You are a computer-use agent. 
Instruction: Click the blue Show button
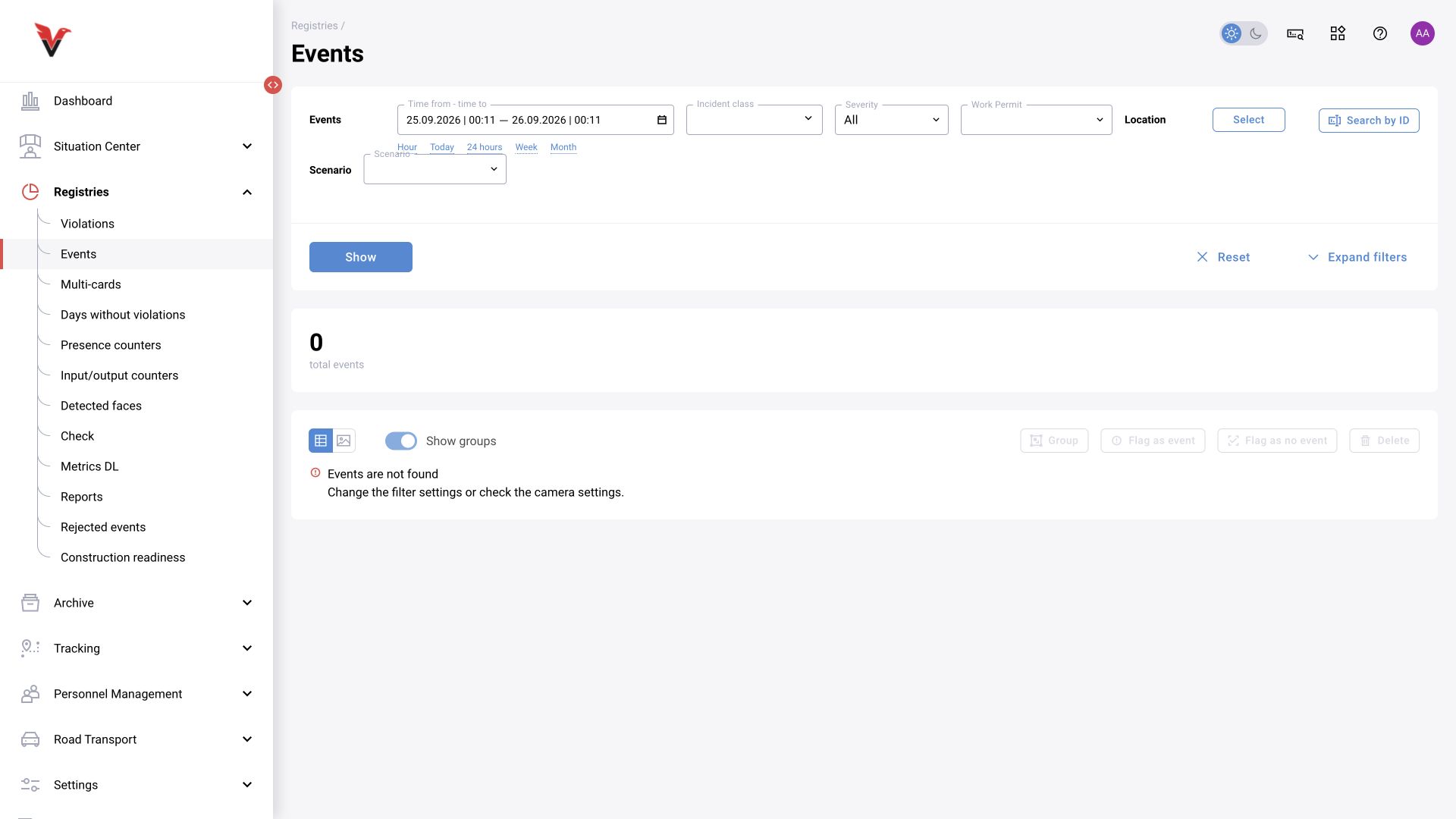(x=361, y=257)
